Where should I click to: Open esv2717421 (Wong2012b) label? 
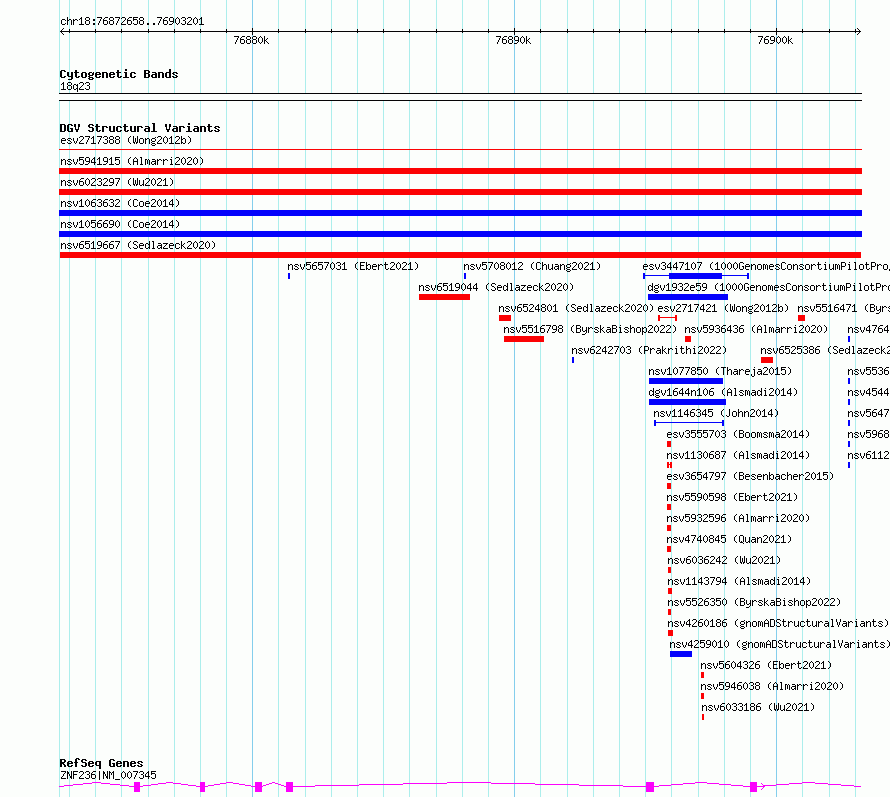click(x=724, y=308)
